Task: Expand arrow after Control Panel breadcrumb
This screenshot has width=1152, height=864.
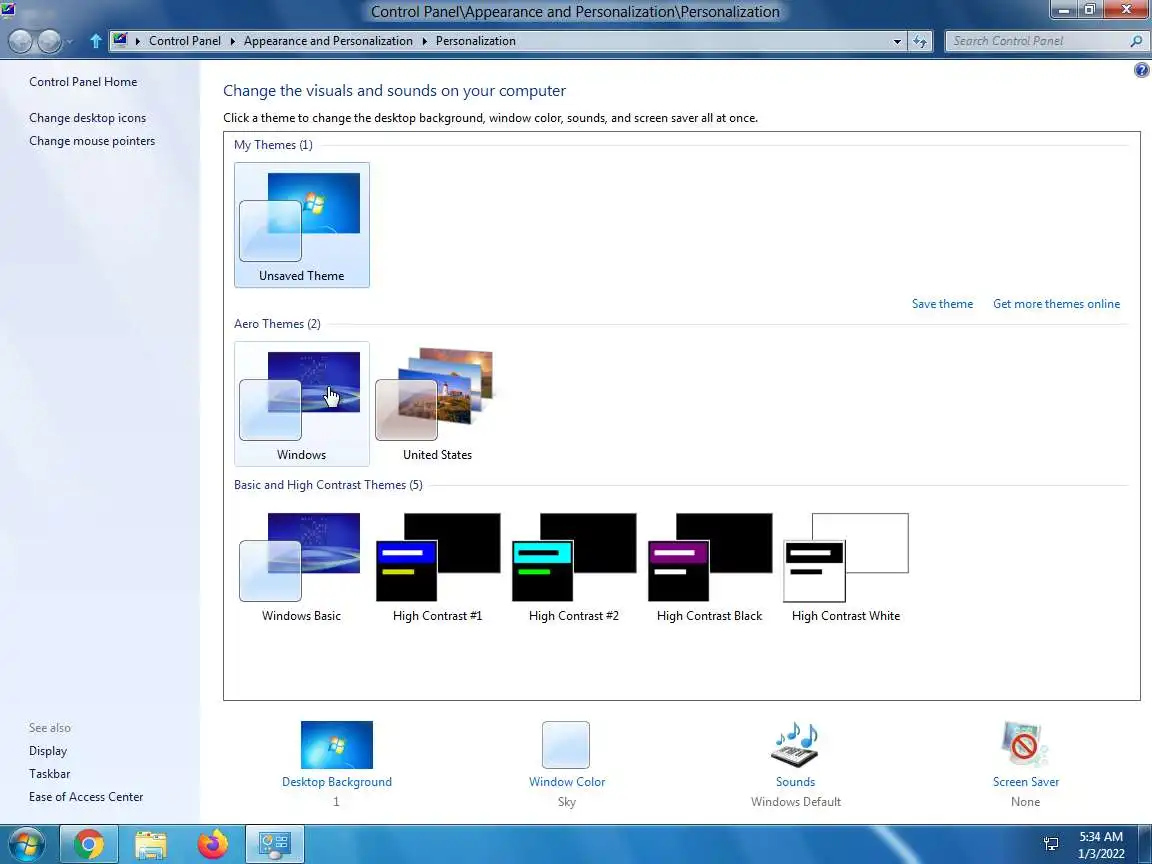Action: 232,41
